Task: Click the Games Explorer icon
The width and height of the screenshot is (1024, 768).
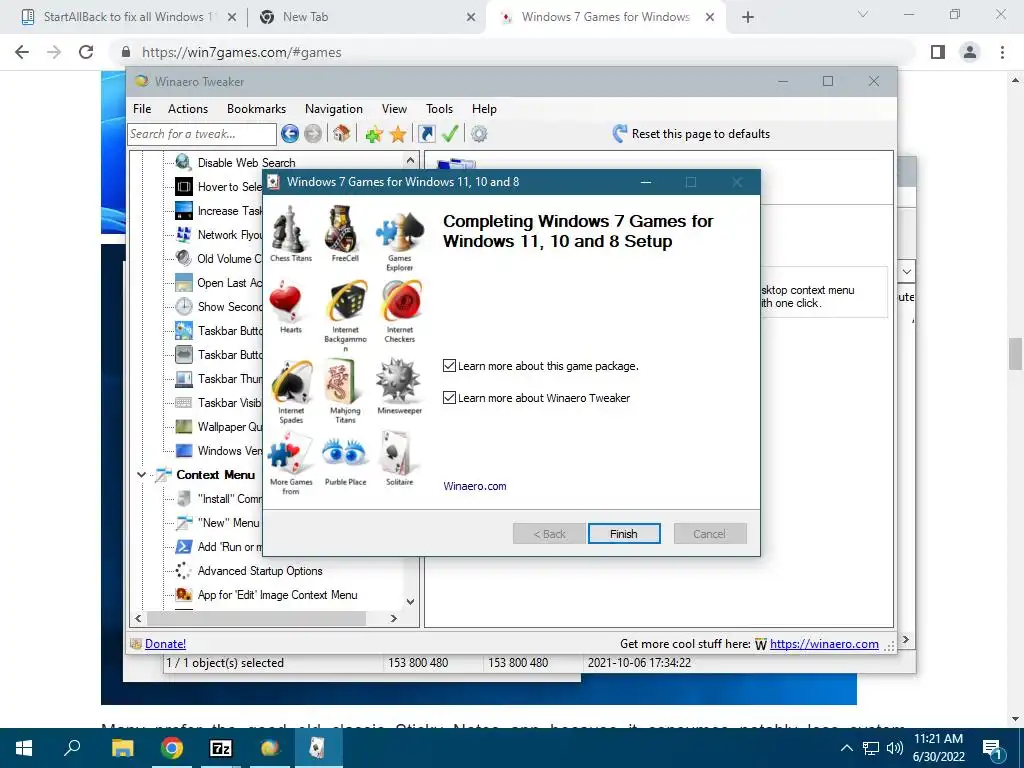Action: click(399, 232)
